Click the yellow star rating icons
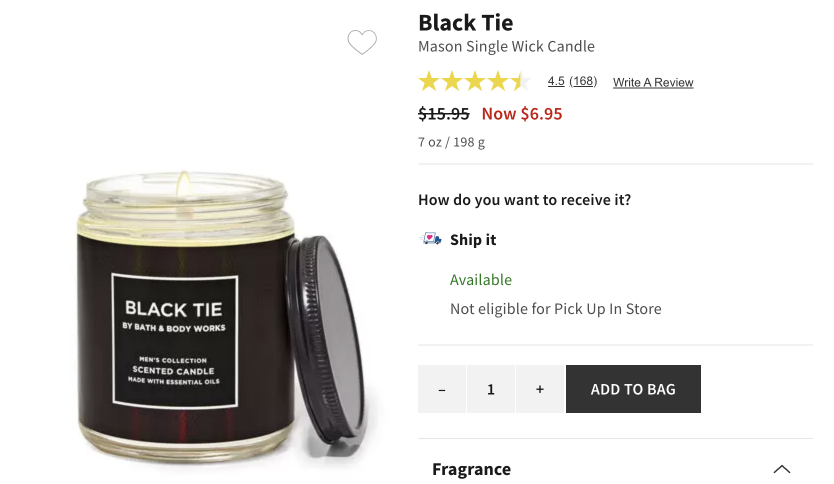834x484 pixels. coord(474,82)
